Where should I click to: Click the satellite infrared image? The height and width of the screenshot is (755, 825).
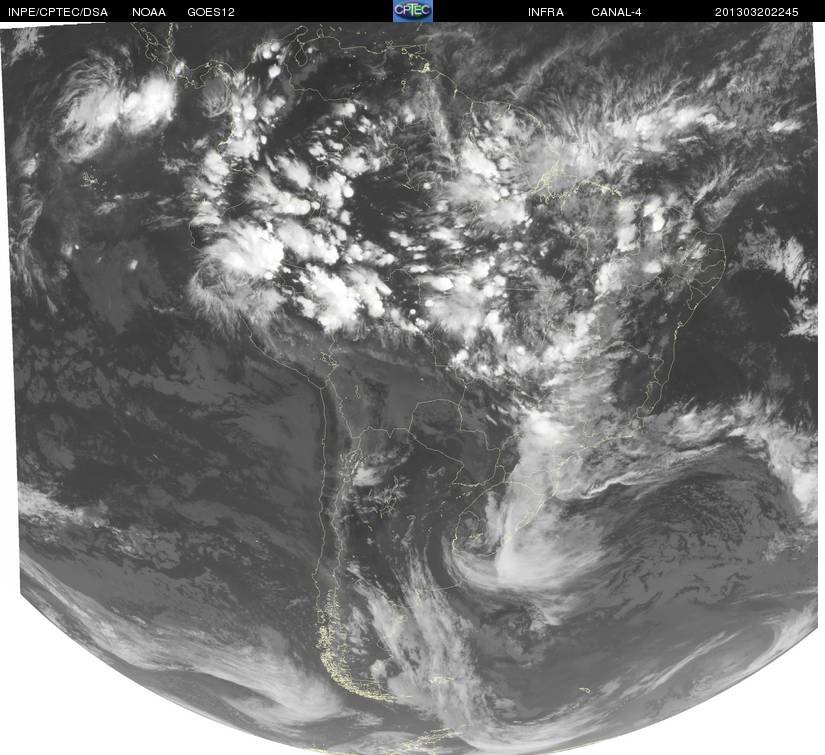tap(412, 388)
